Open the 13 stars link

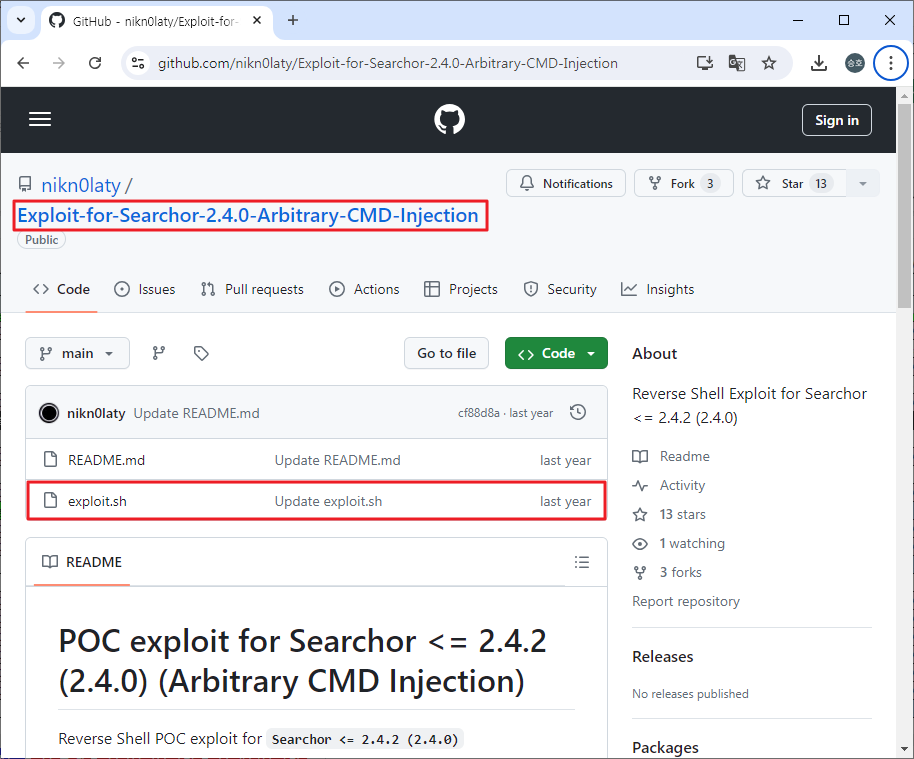tap(669, 515)
